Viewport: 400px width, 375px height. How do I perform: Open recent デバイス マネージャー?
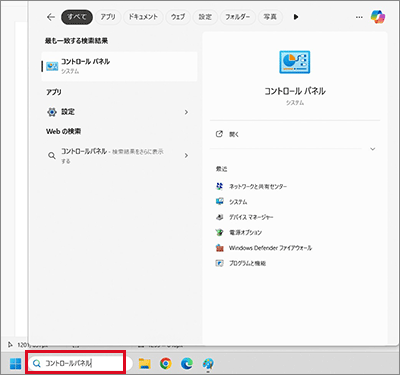click(251, 217)
